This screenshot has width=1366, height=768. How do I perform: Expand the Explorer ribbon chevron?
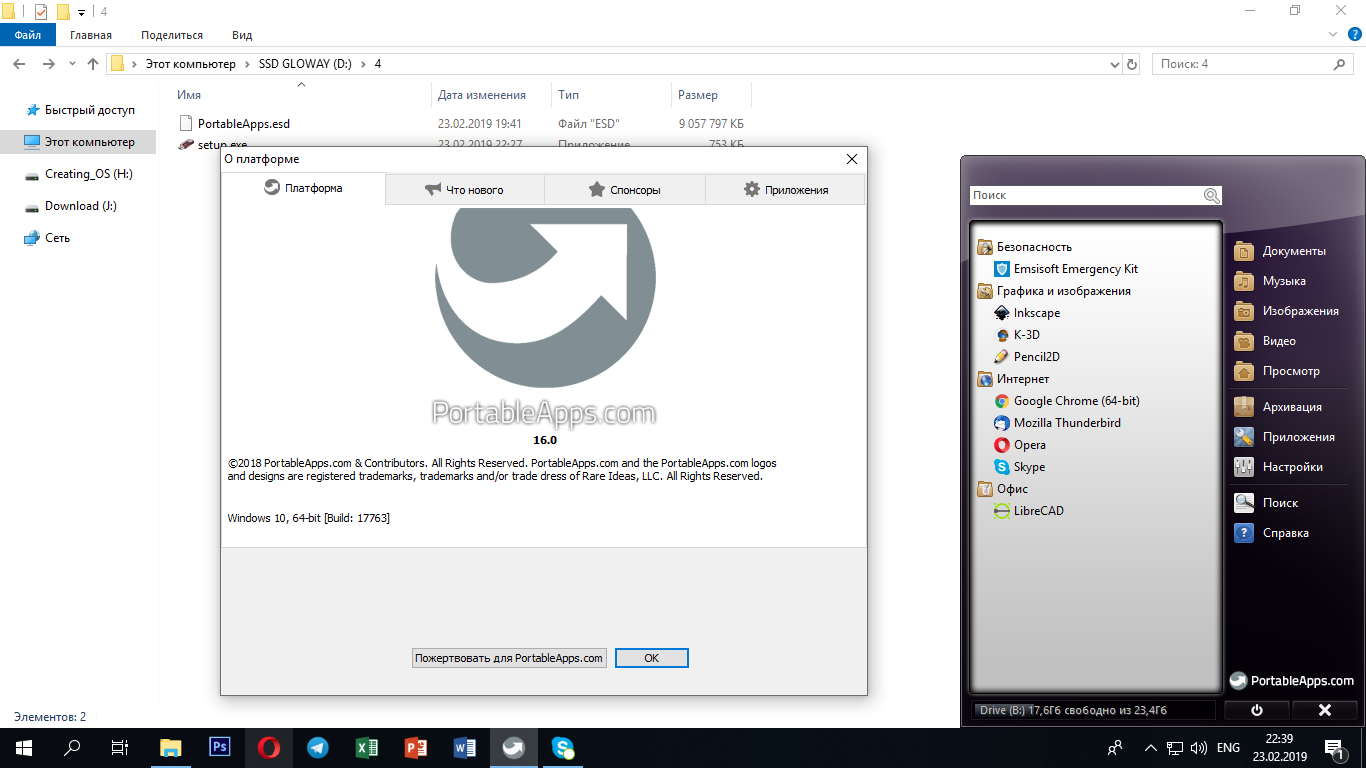(1331, 34)
